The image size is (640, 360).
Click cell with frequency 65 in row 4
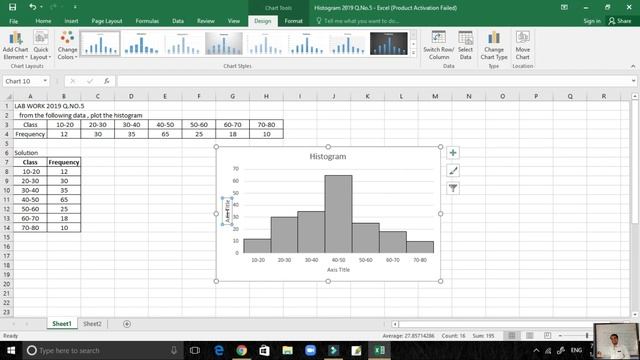(x=165, y=134)
